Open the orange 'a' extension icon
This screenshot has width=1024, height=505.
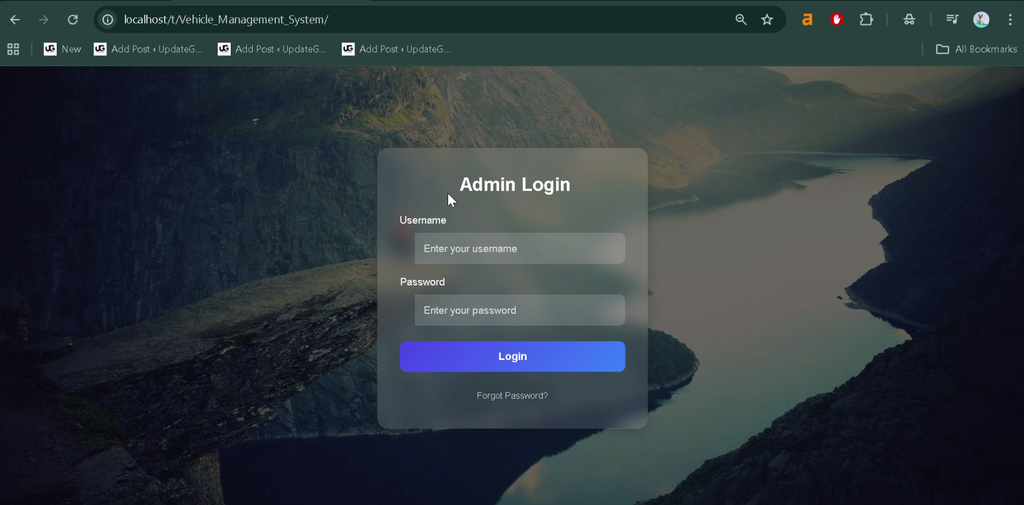(x=807, y=20)
